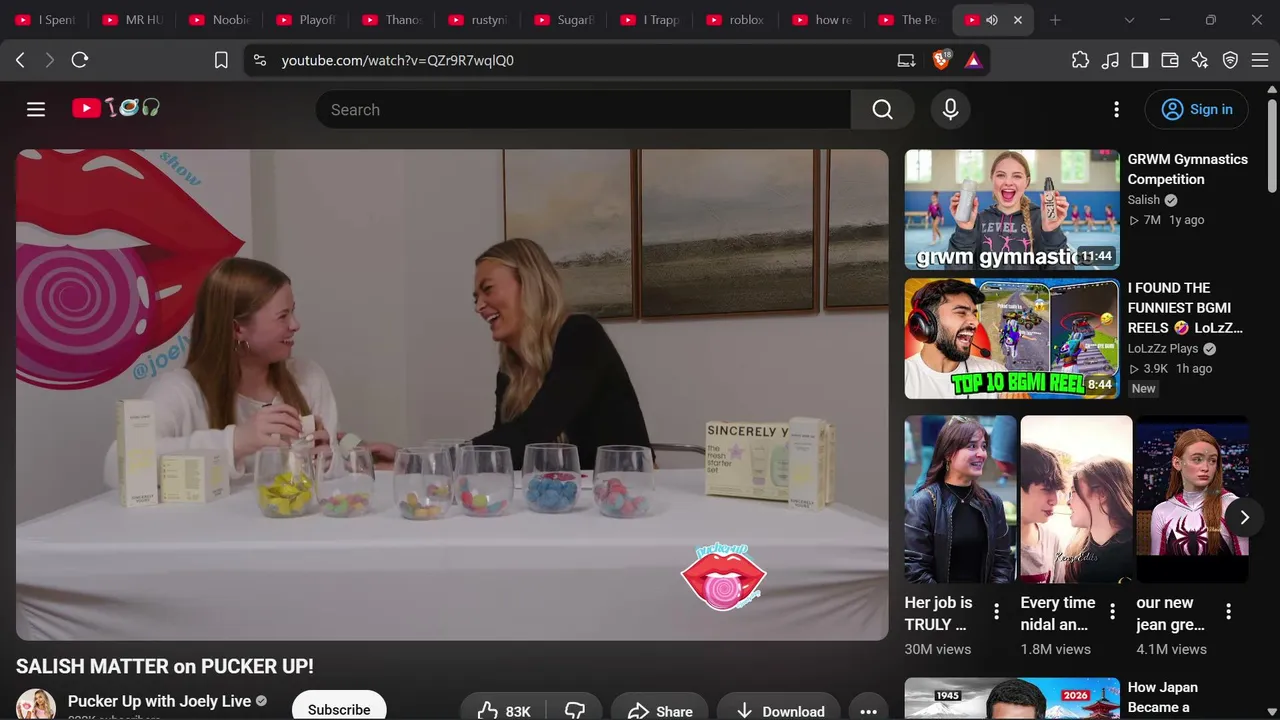1280x720 pixels.
Task: Switch to the "rustyni" tab
Action: click(x=476, y=20)
